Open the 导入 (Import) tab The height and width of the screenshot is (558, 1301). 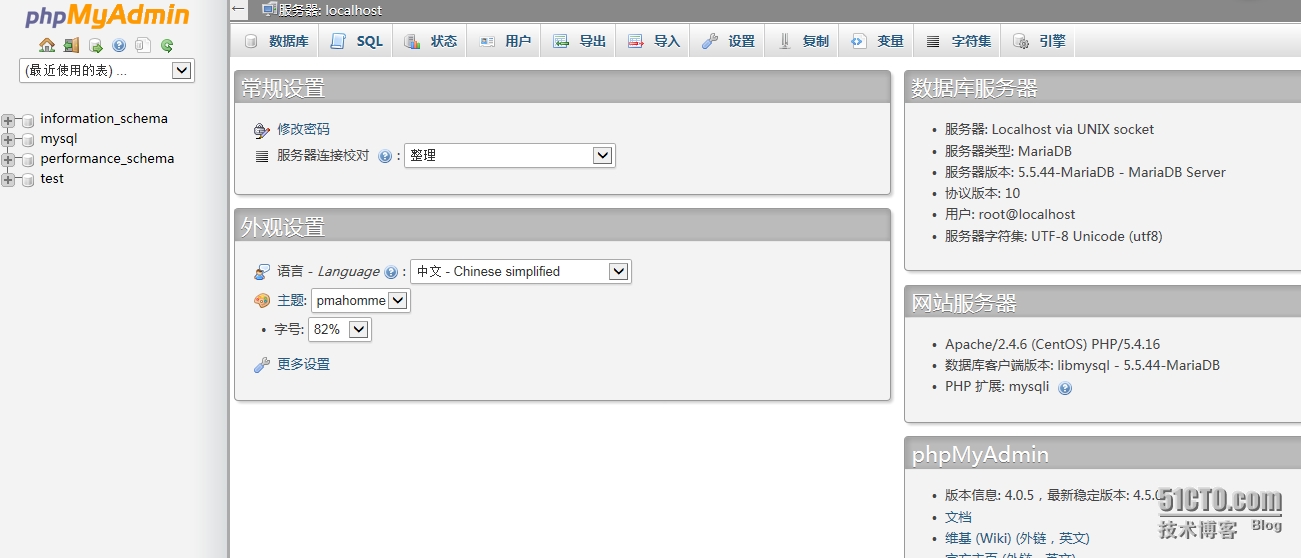click(654, 41)
